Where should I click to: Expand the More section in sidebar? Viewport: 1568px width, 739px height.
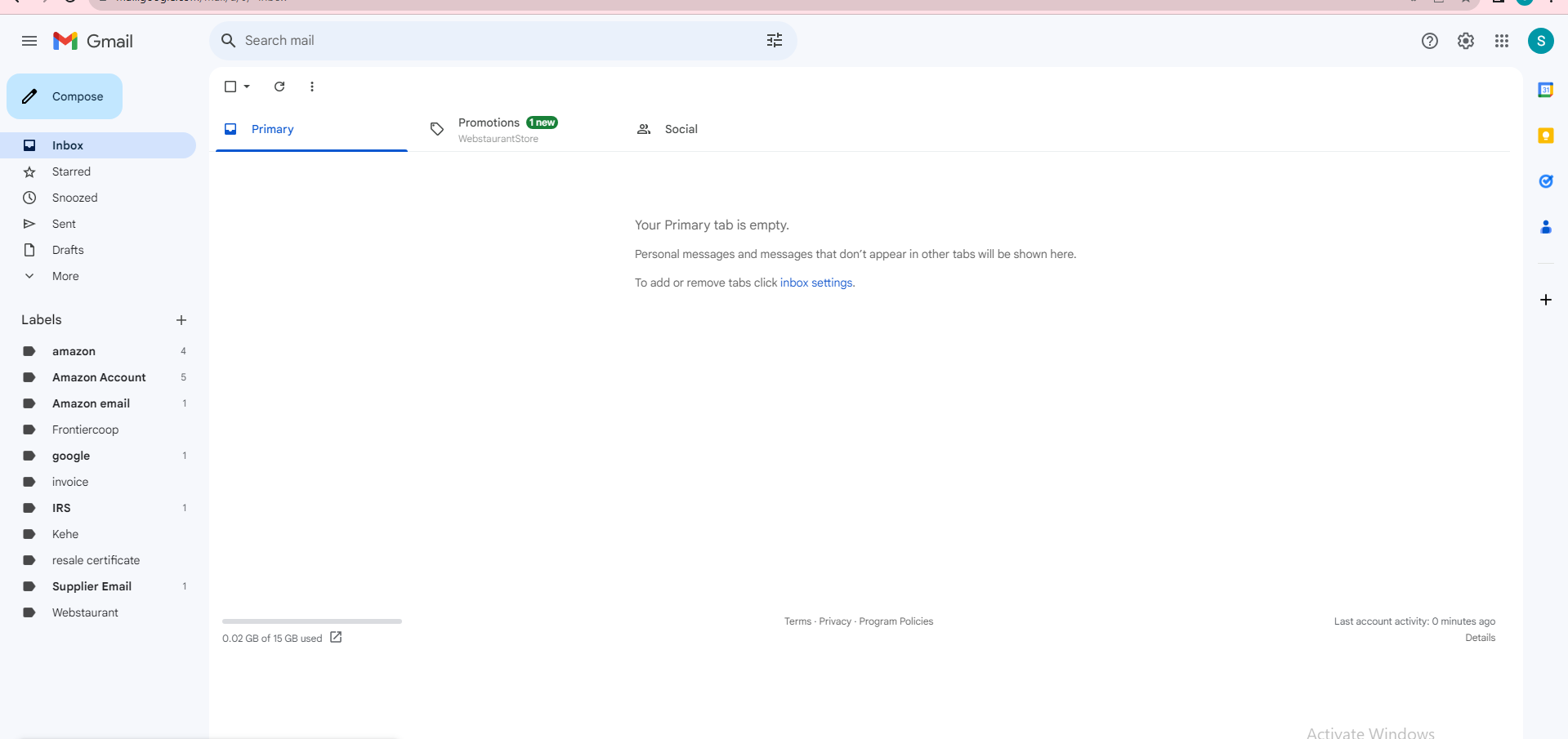click(65, 276)
